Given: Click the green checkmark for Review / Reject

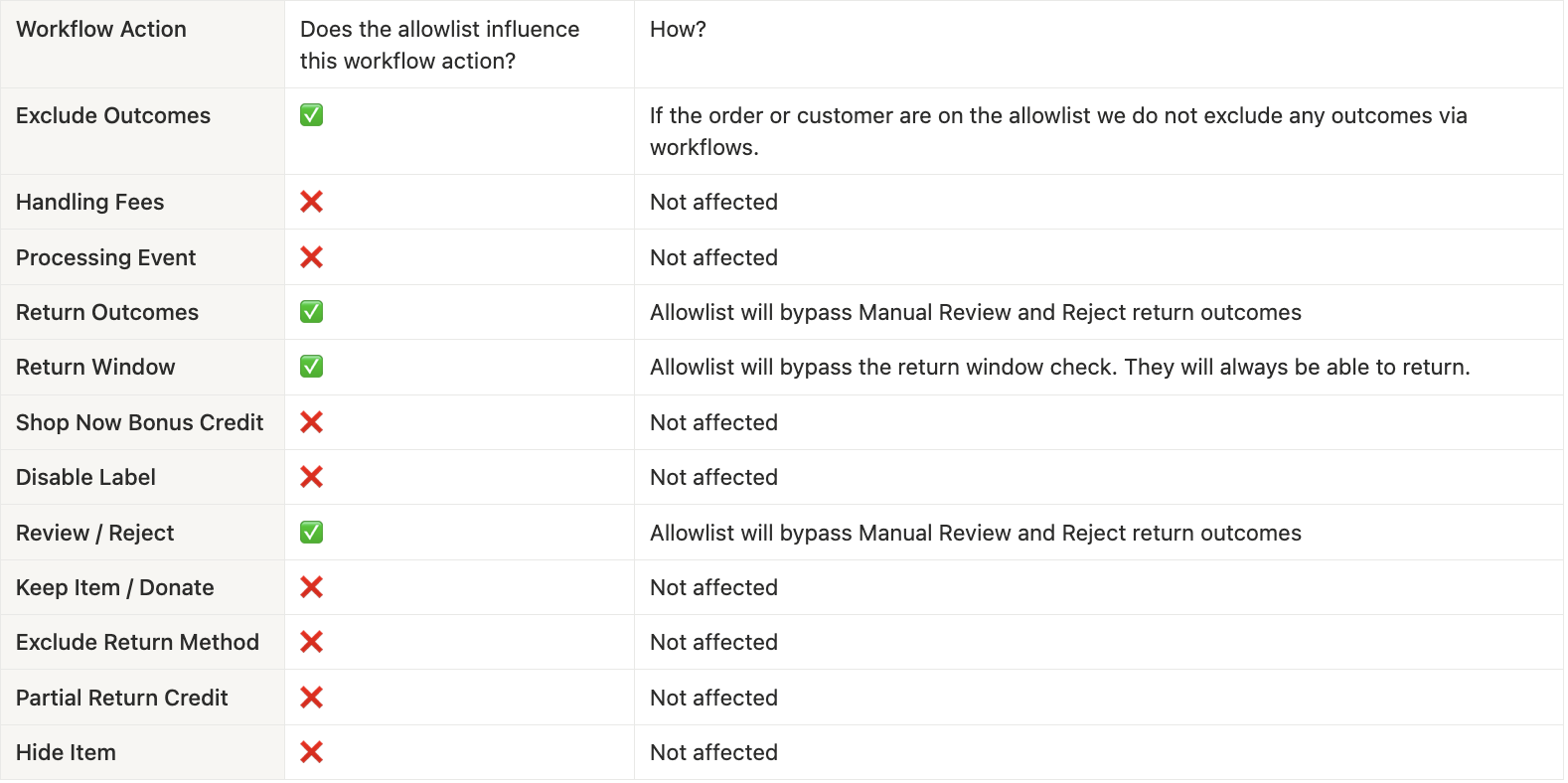Looking at the screenshot, I should 311,533.
